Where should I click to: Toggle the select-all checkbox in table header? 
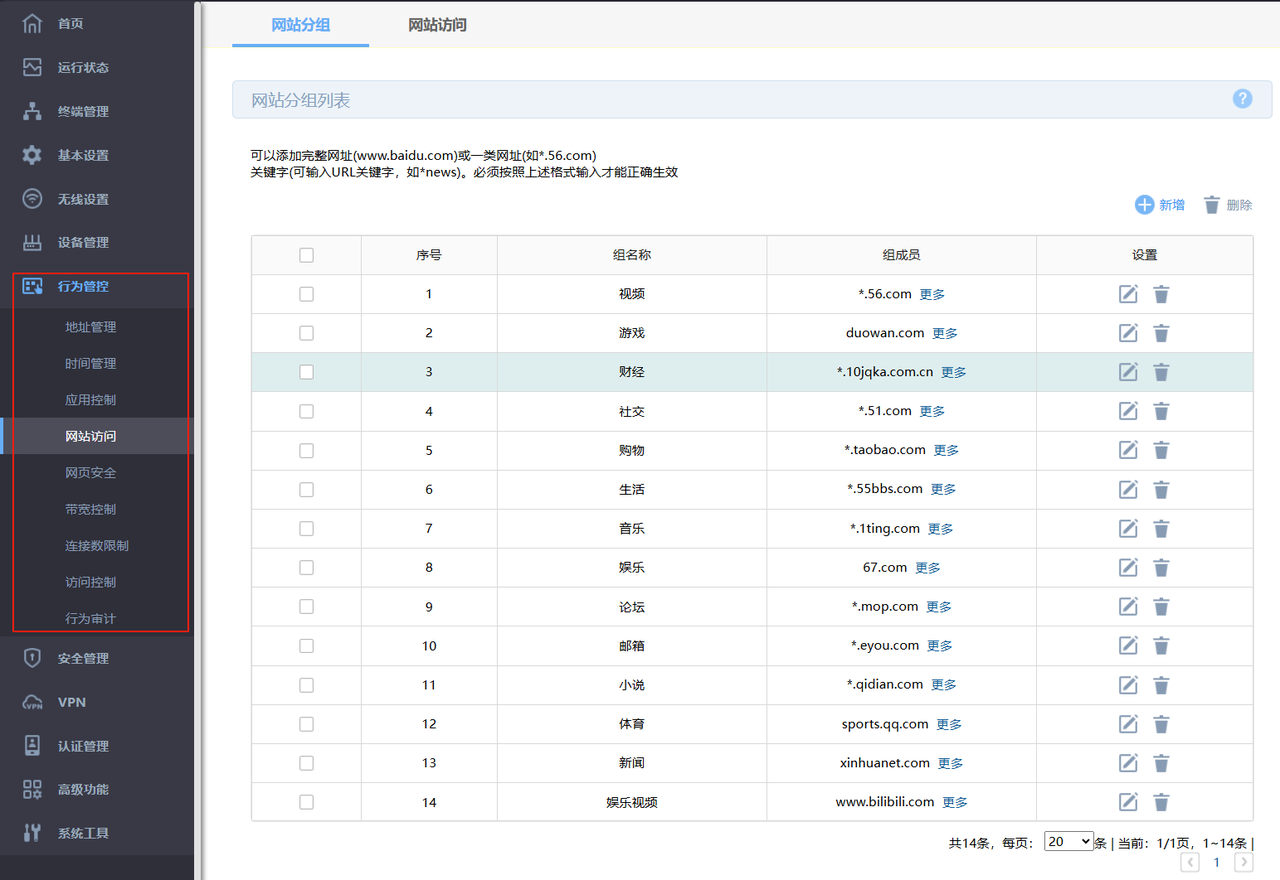pyautogui.click(x=306, y=255)
